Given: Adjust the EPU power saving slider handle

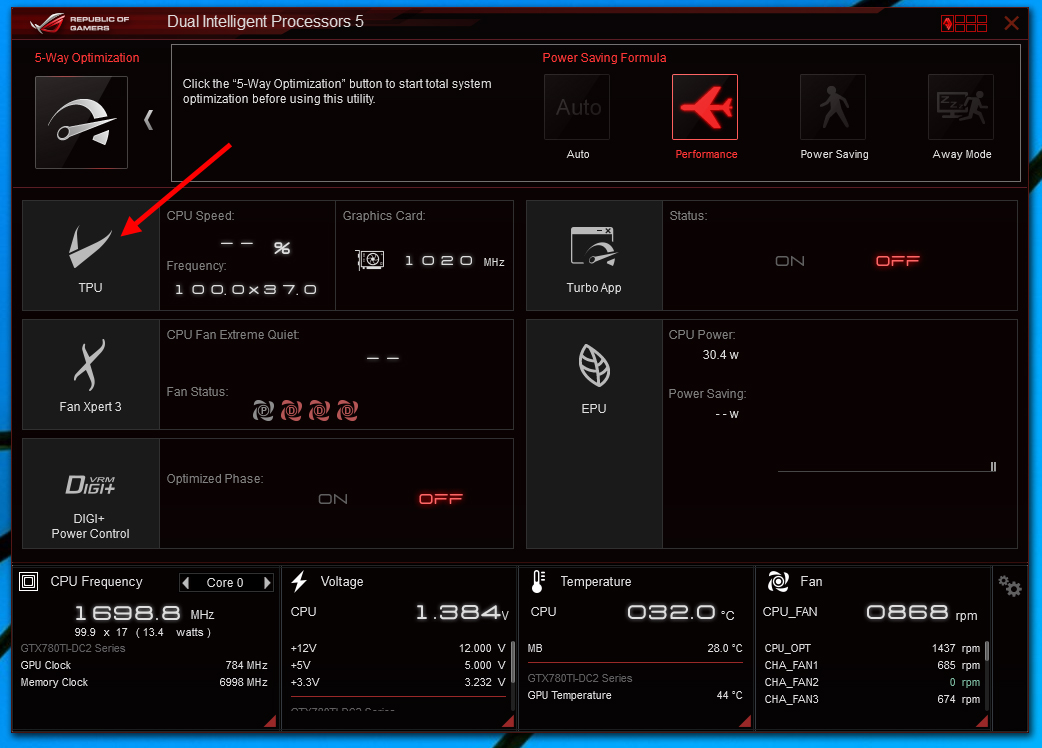Looking at the screenshot, I should pos(993,466).
